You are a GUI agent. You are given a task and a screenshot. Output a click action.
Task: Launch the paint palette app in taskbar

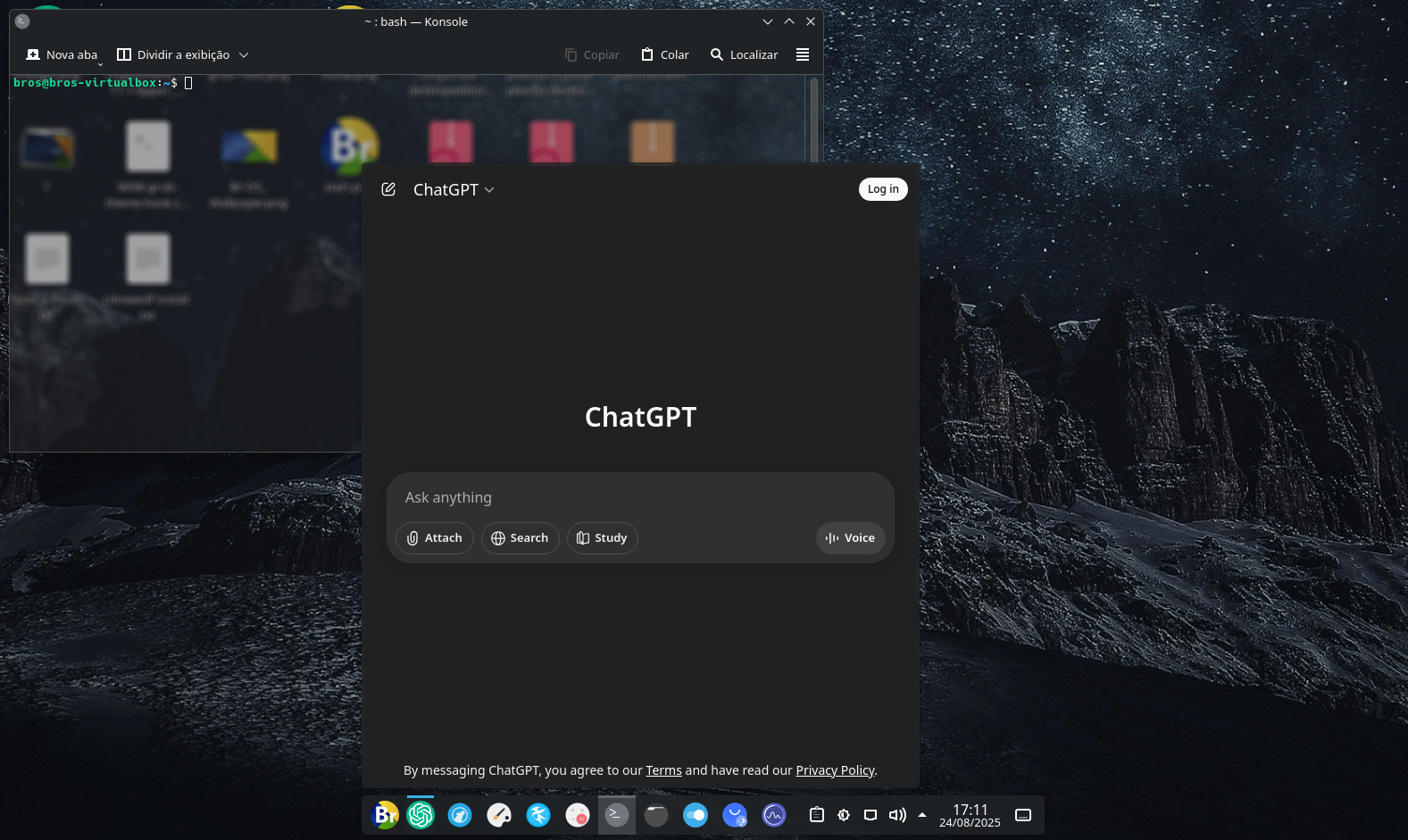tap(499, 815)
